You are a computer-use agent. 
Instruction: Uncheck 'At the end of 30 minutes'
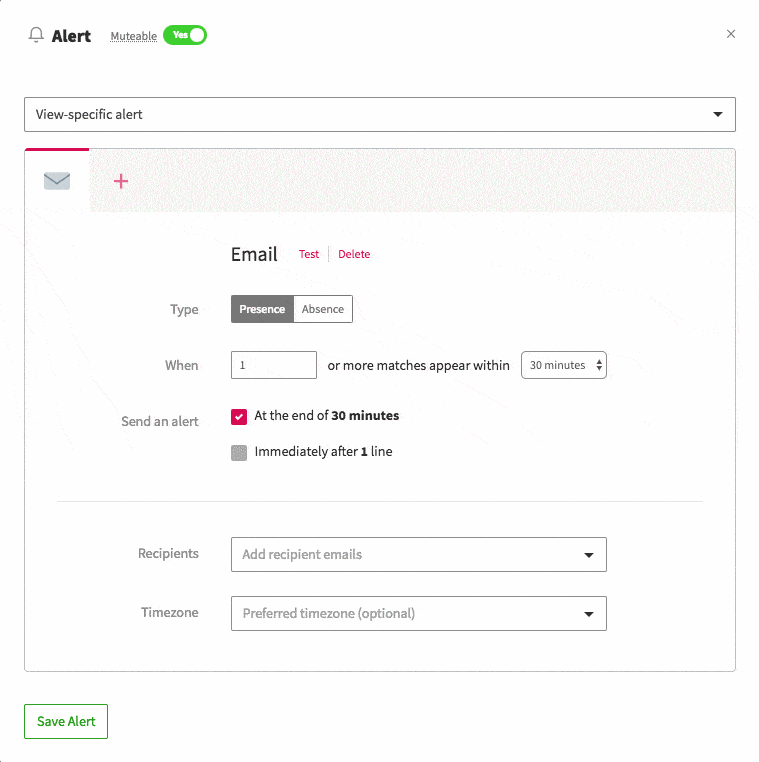click(239, 416)
